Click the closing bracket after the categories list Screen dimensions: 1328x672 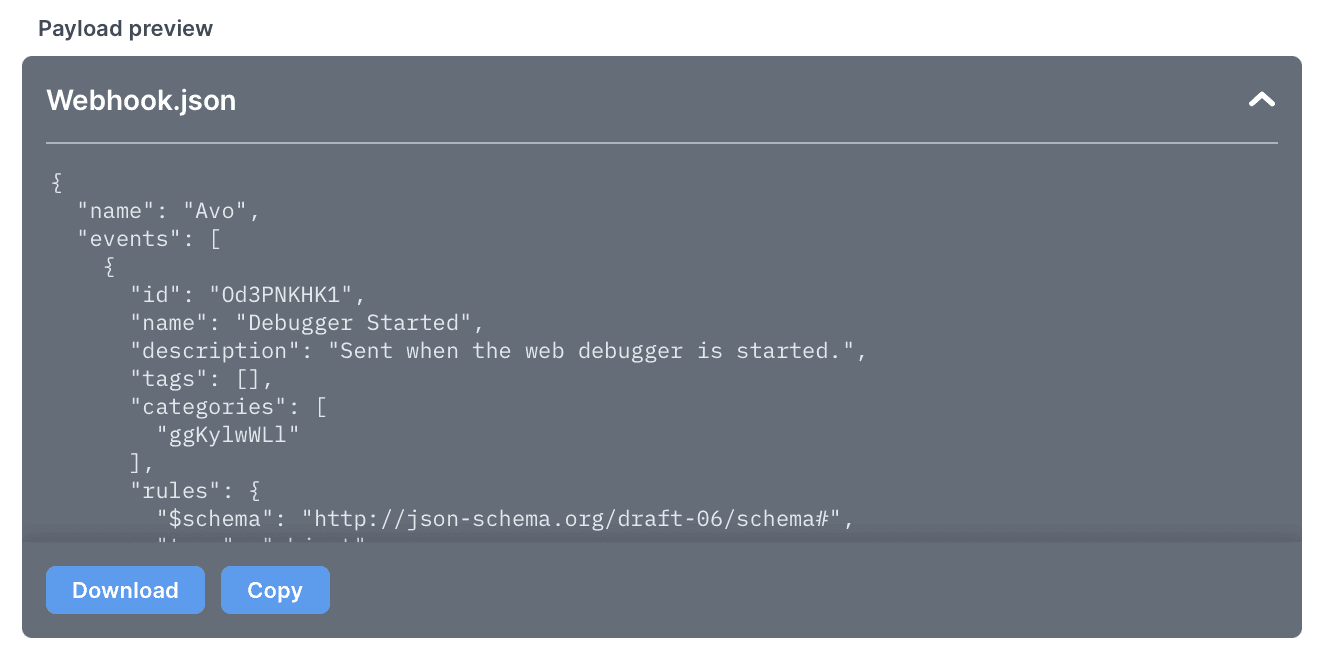click(136, 463)
